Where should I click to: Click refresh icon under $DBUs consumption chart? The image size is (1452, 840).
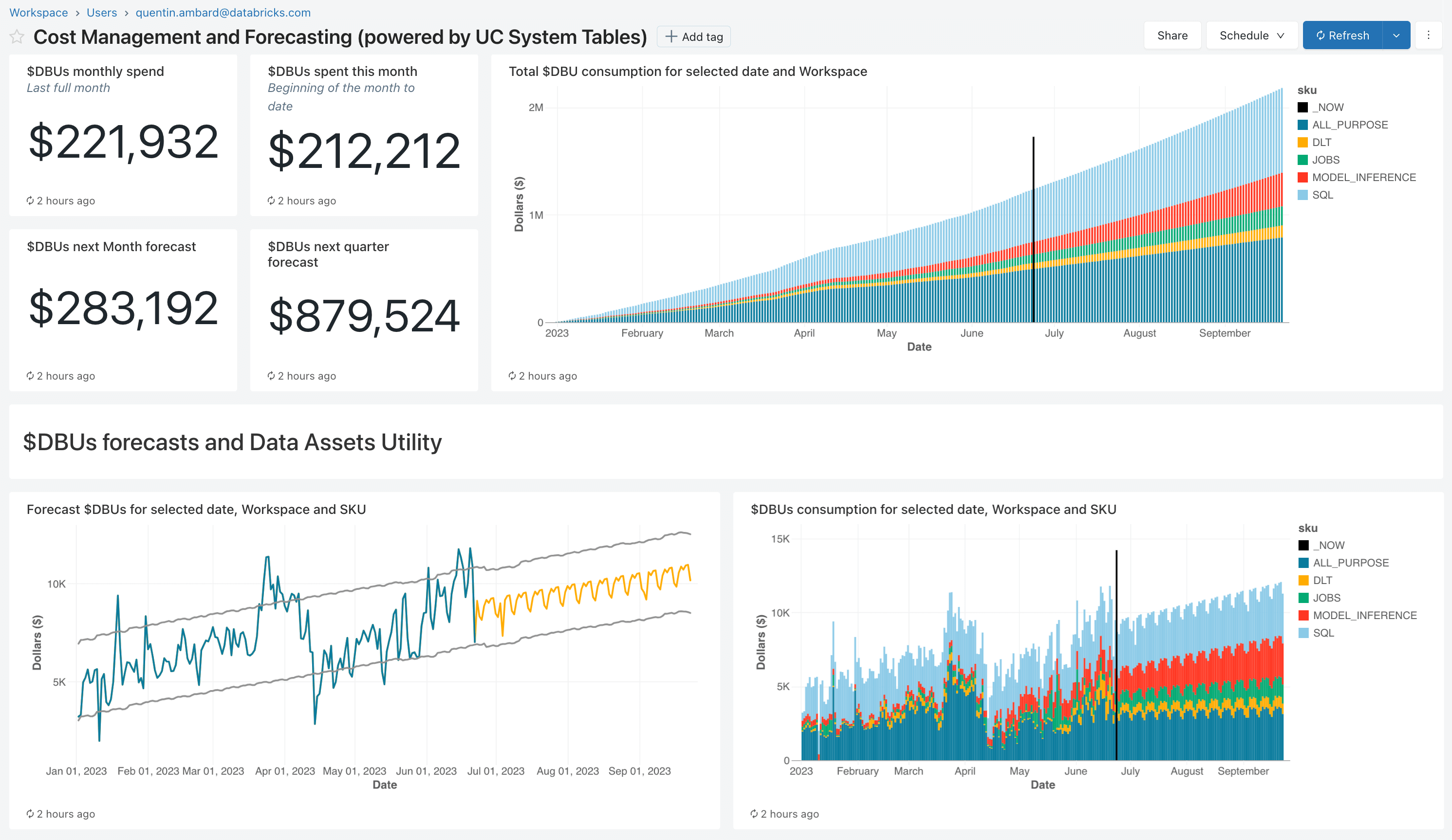[x=754, y=814]
